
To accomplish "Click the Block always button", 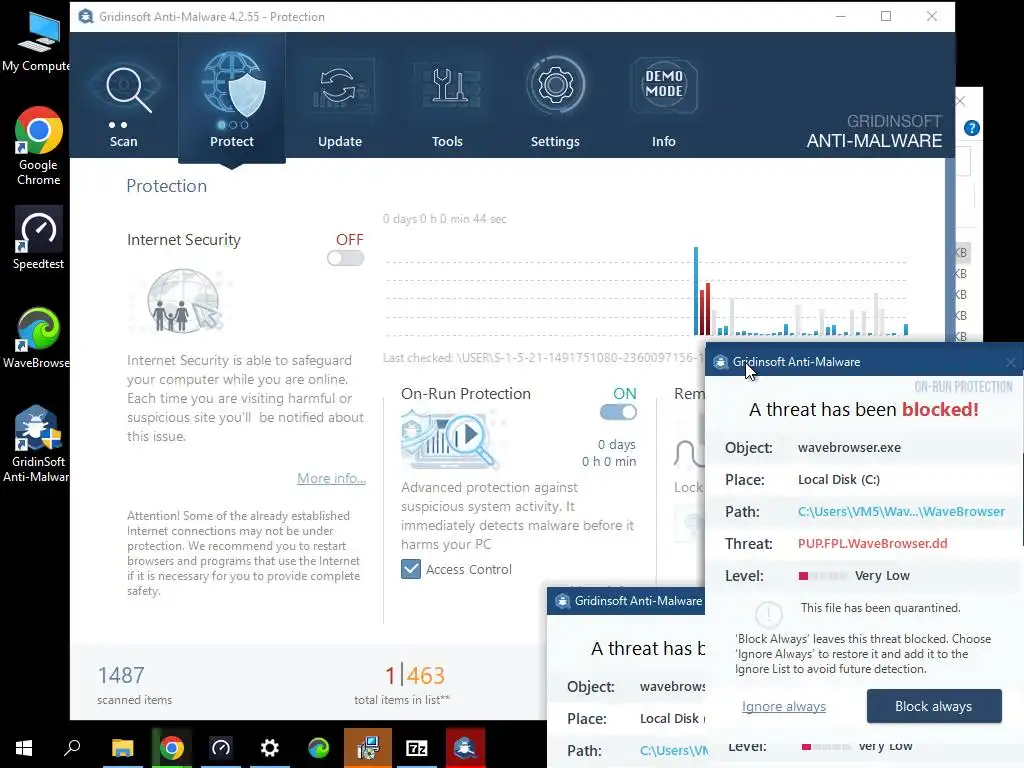I will pyautogui.click(x=934, y=706).
